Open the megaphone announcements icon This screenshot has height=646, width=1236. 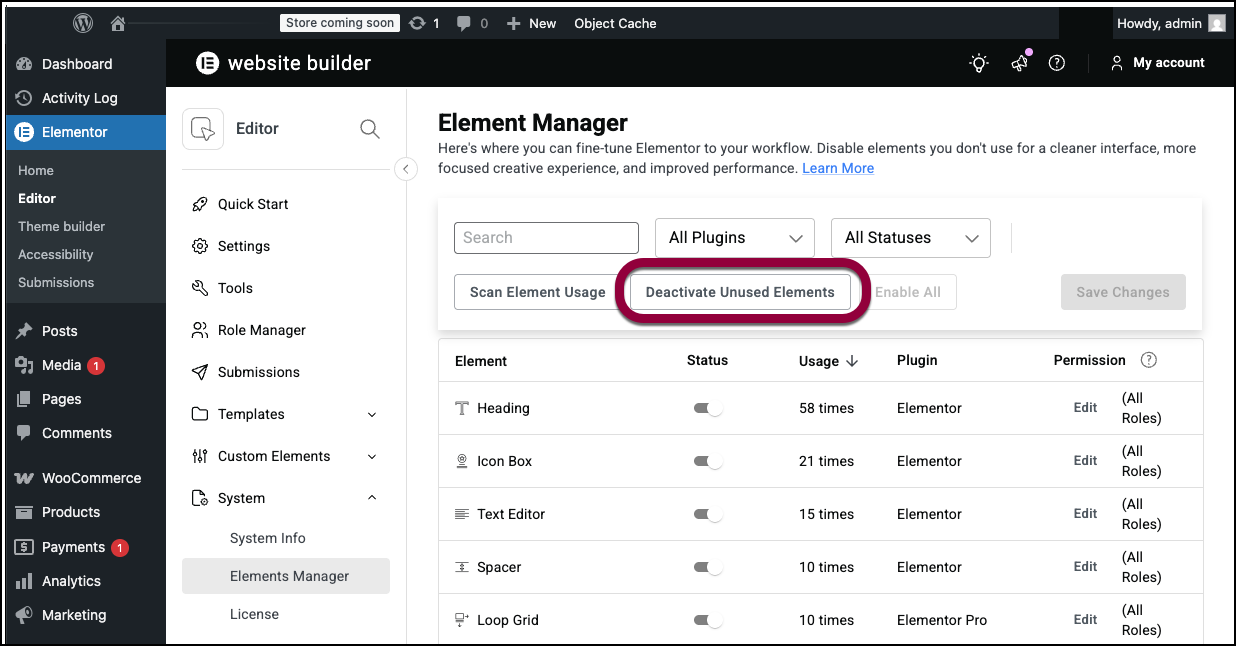coord(1019,63)
